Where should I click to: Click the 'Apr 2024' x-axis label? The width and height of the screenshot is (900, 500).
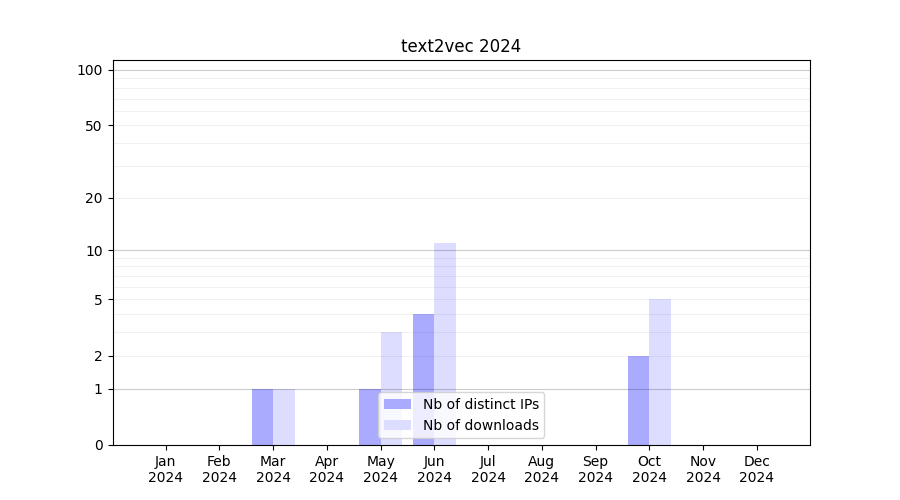(x=327, y=469)
